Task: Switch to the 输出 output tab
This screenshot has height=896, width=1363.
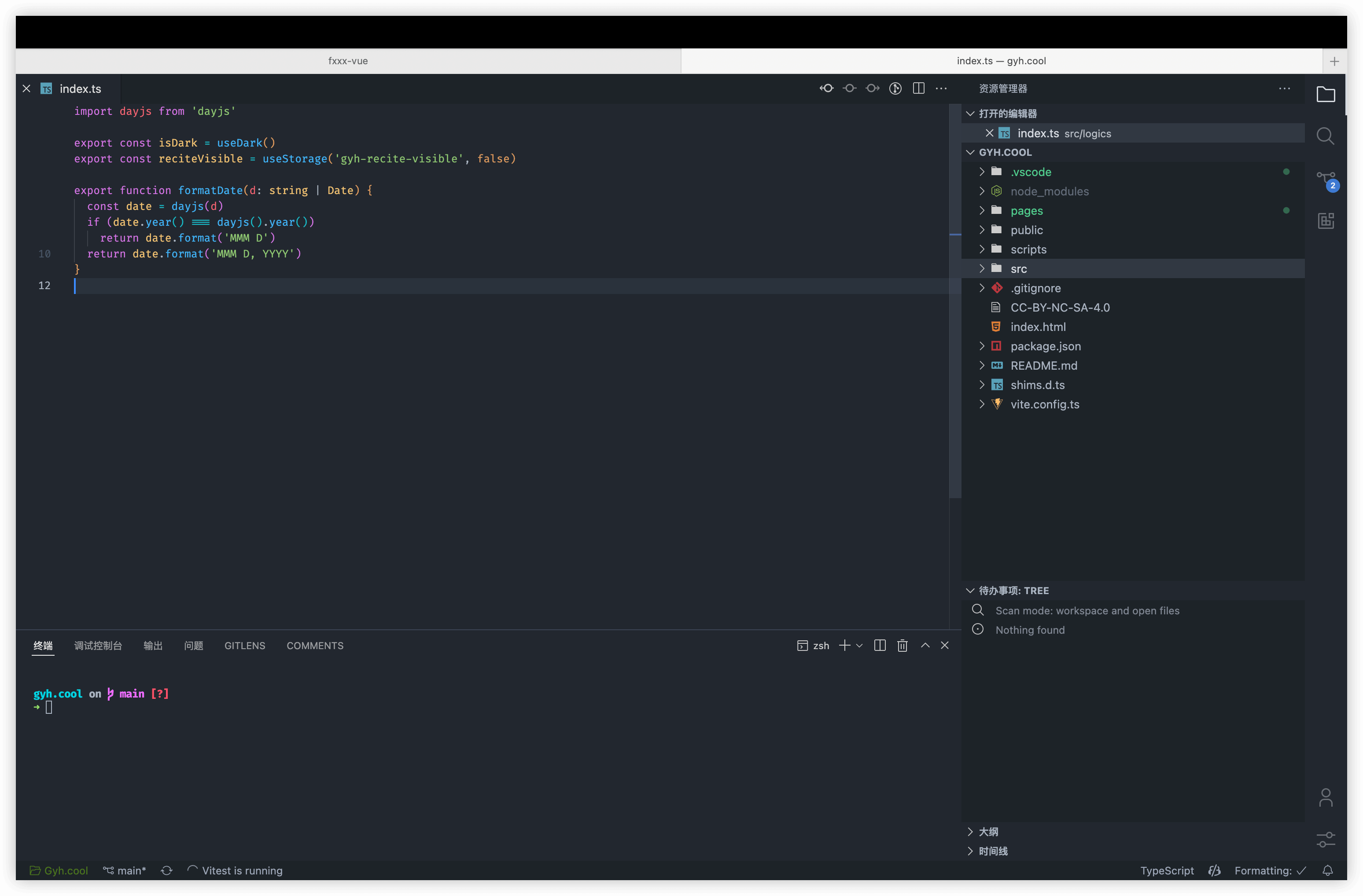Action: pyautogui.click(x=153, y=645)
